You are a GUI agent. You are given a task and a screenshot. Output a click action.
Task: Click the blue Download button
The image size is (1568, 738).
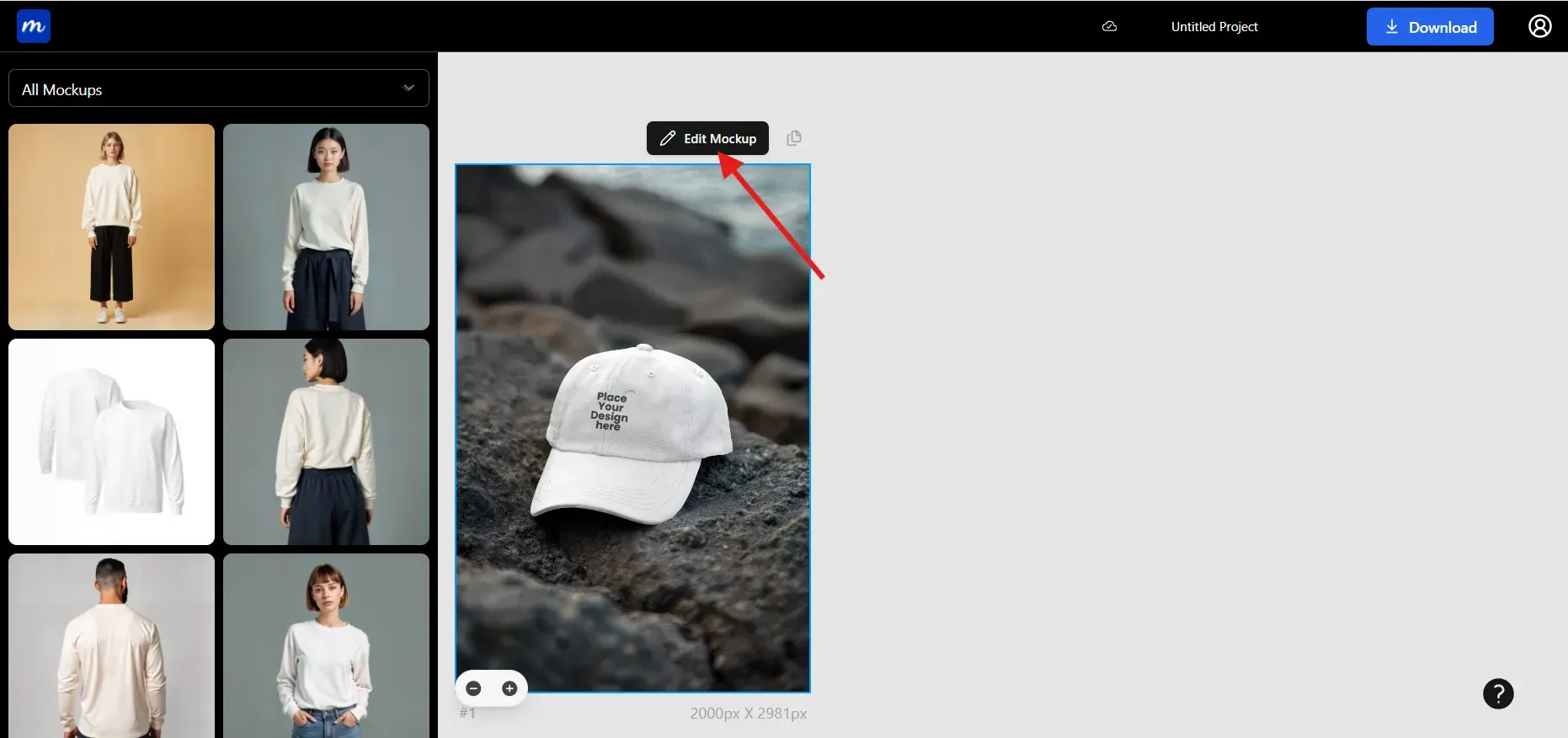point(1430,27)
